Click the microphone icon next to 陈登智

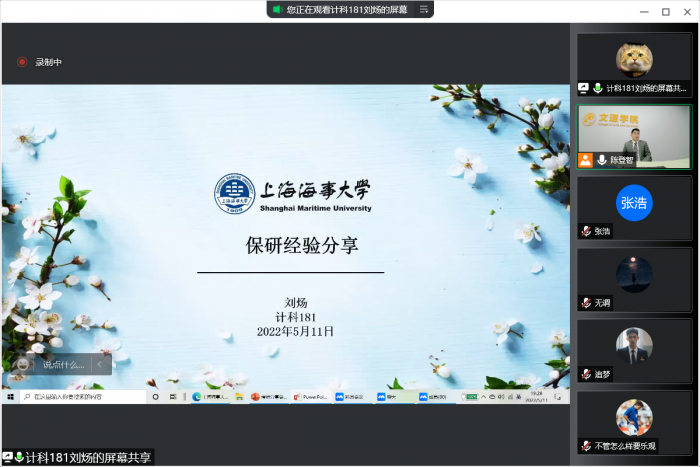point(602,160)
